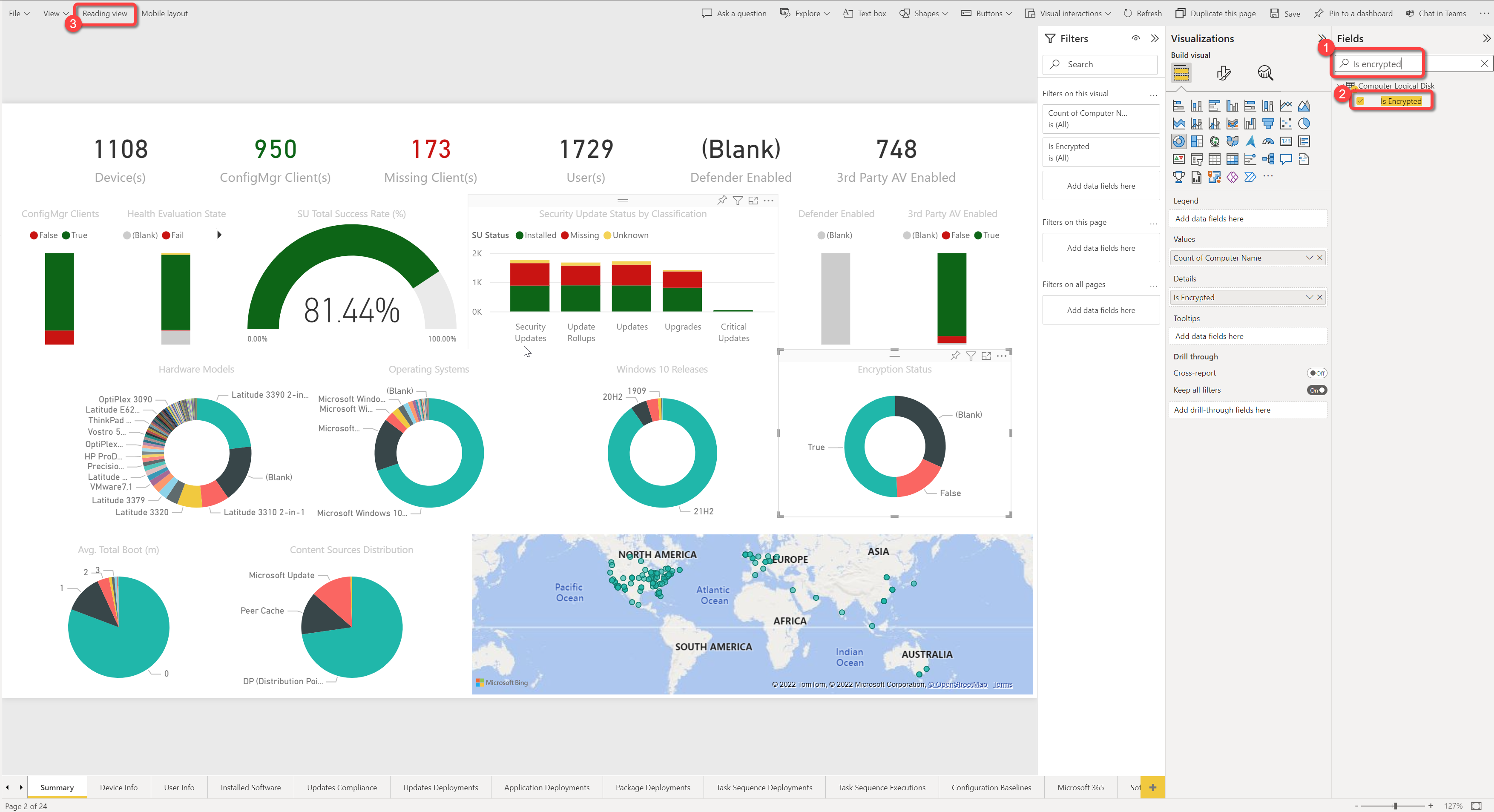
Task: Choose the scatter chart visual icon
Action: pos(1286,123)
